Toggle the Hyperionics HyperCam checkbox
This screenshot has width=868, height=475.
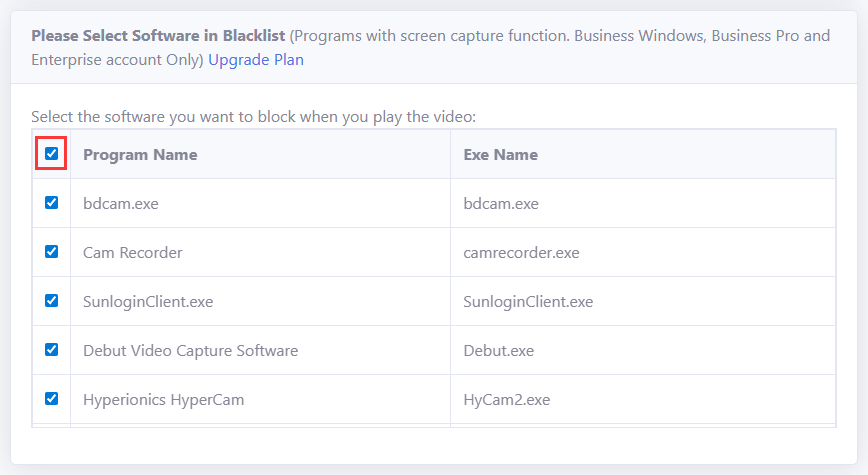(x=51, y=399)
